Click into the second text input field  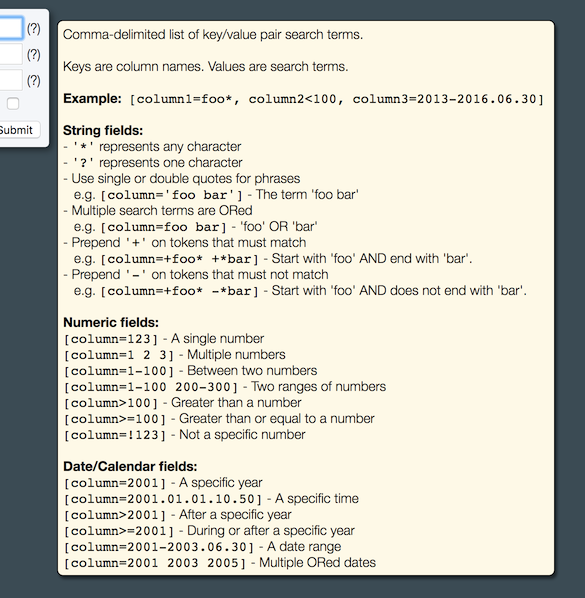point(11,54)
